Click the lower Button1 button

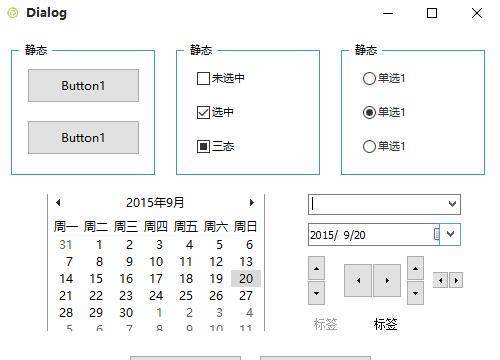coord(83,138)
